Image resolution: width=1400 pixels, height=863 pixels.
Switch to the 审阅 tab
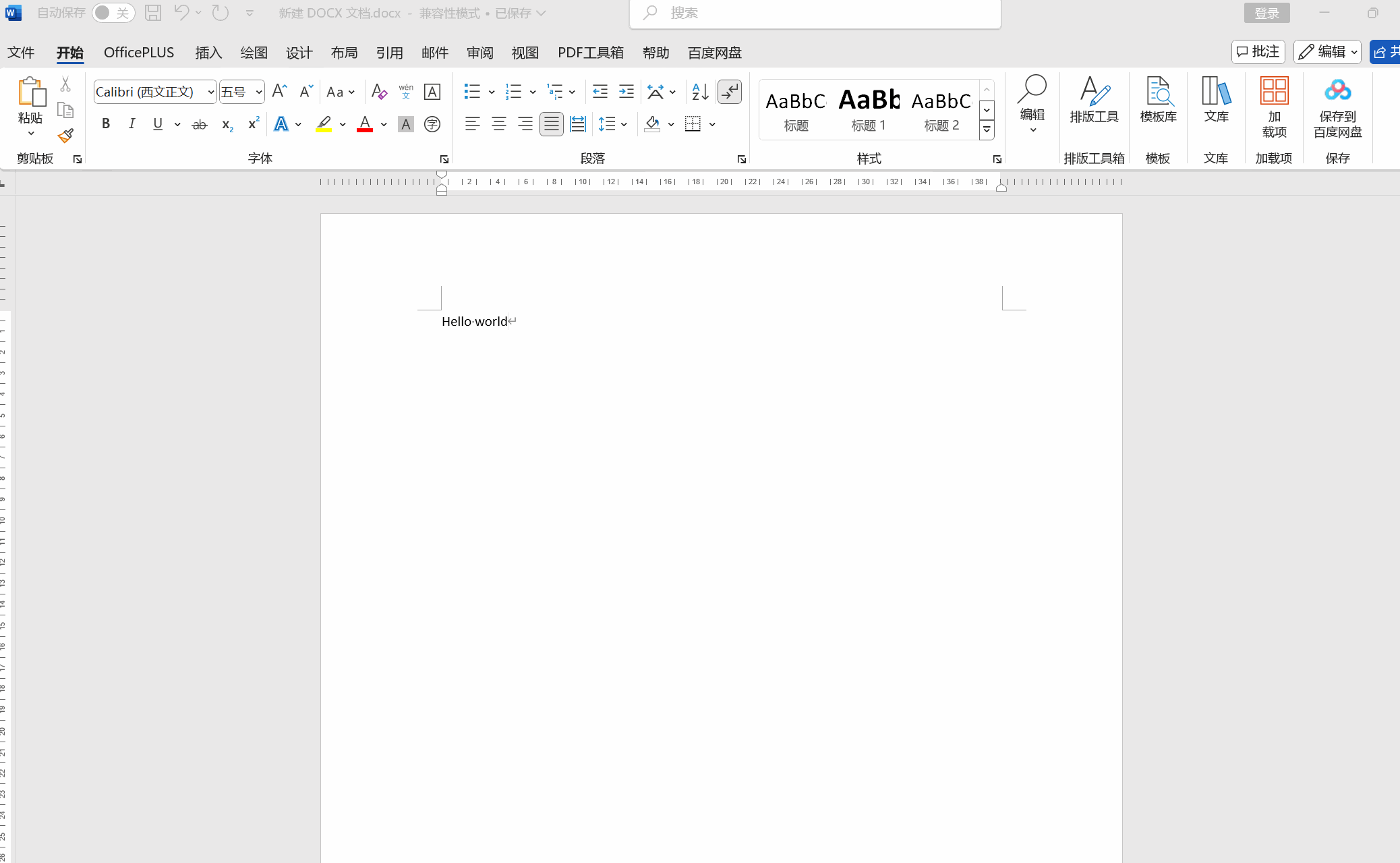[x=479, y=53]
